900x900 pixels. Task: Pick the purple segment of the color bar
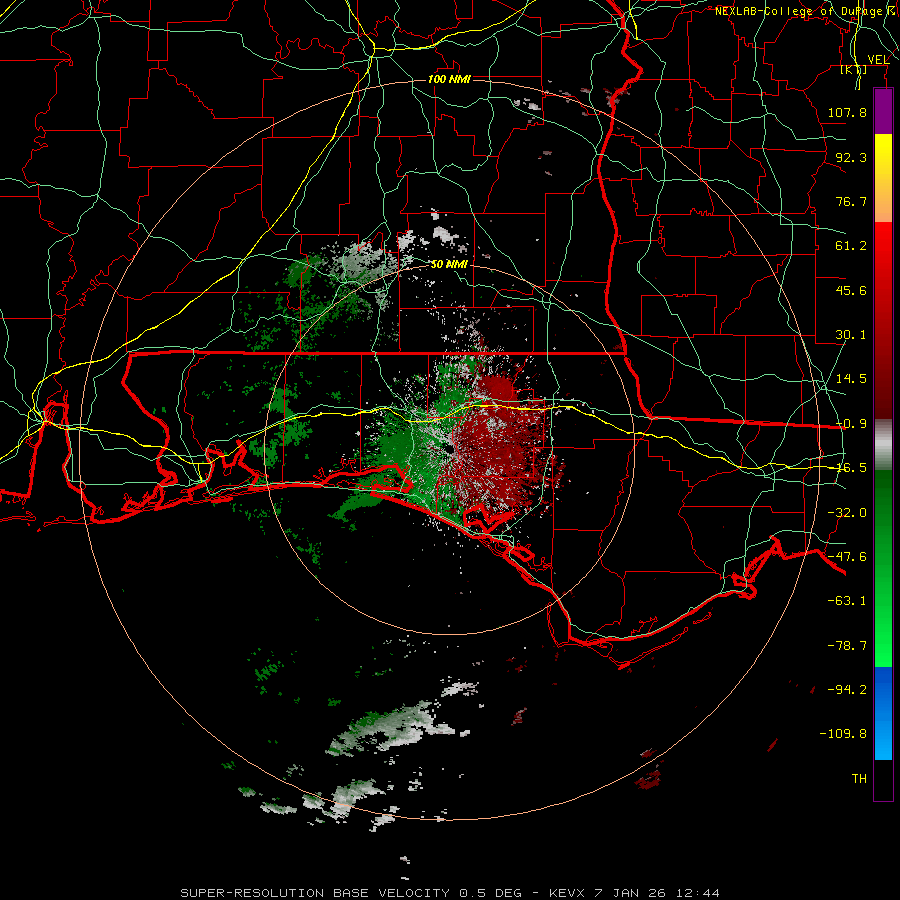click(x=883, y=112)
